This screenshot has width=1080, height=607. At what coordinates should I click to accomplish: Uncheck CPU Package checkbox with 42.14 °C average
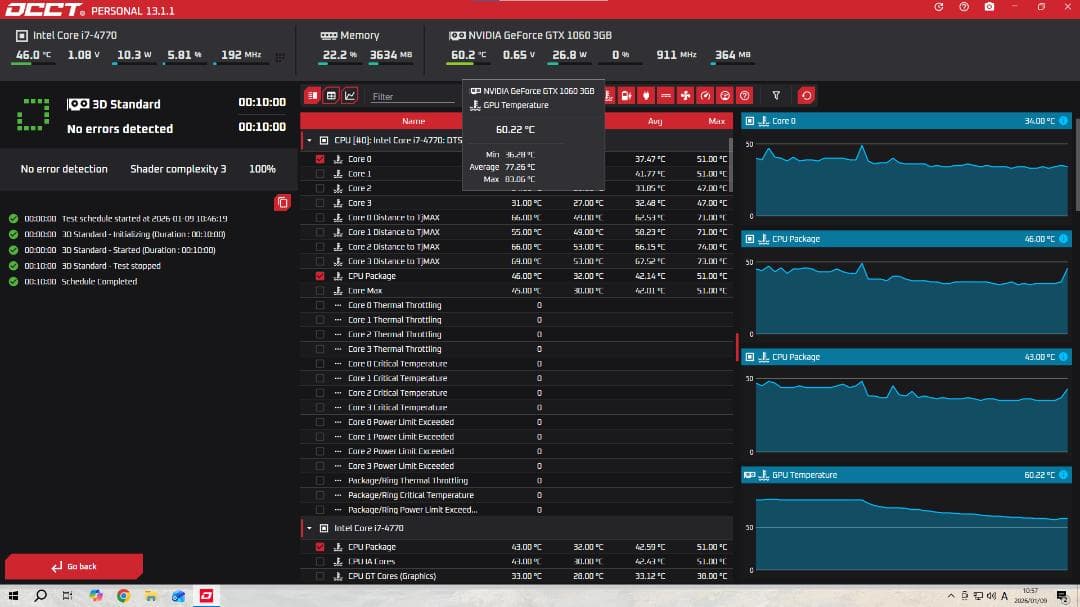(320, 276)
